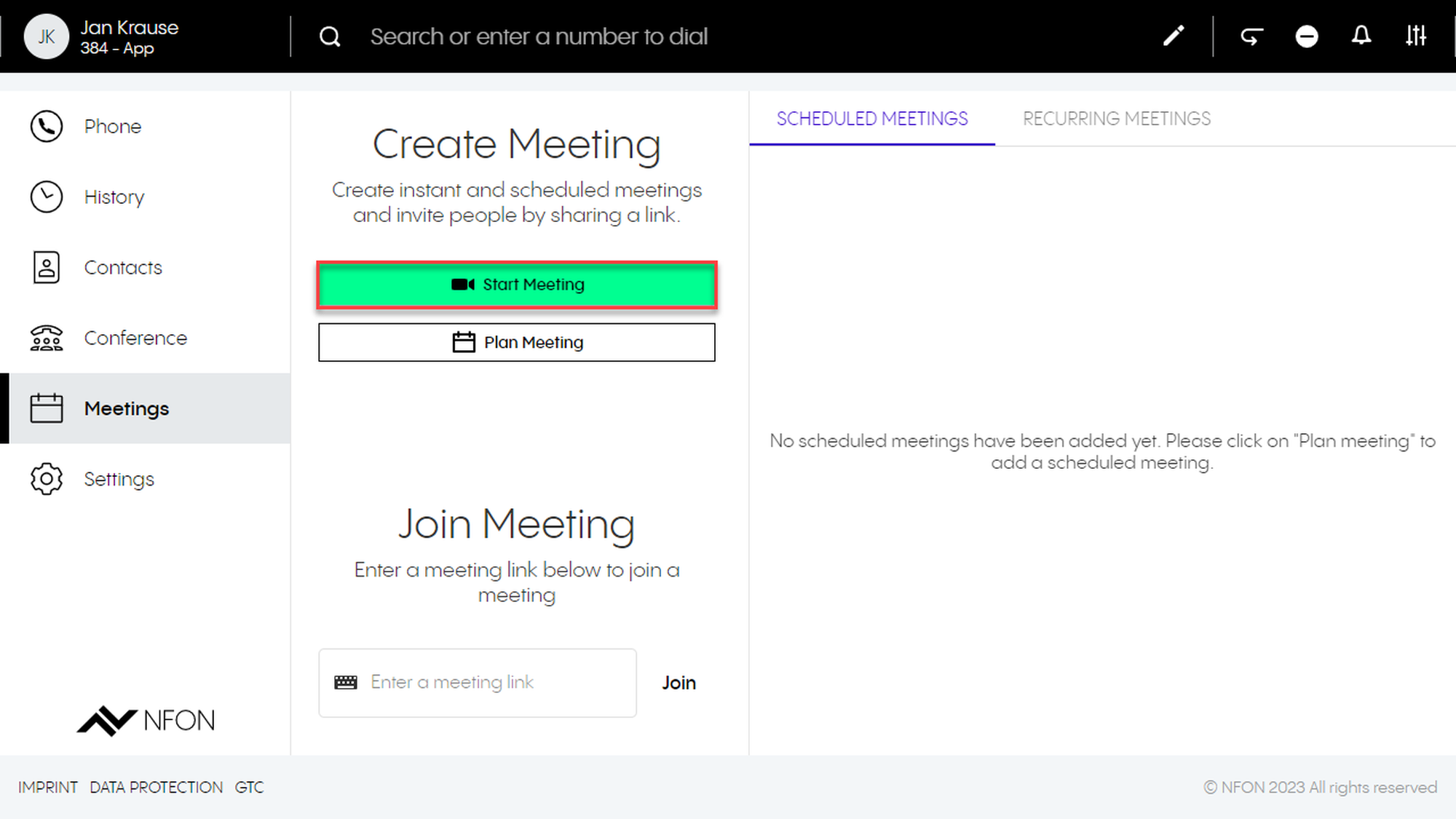Open audio settings sliders icon
1456x819 pixels.
click(1416, 36)
